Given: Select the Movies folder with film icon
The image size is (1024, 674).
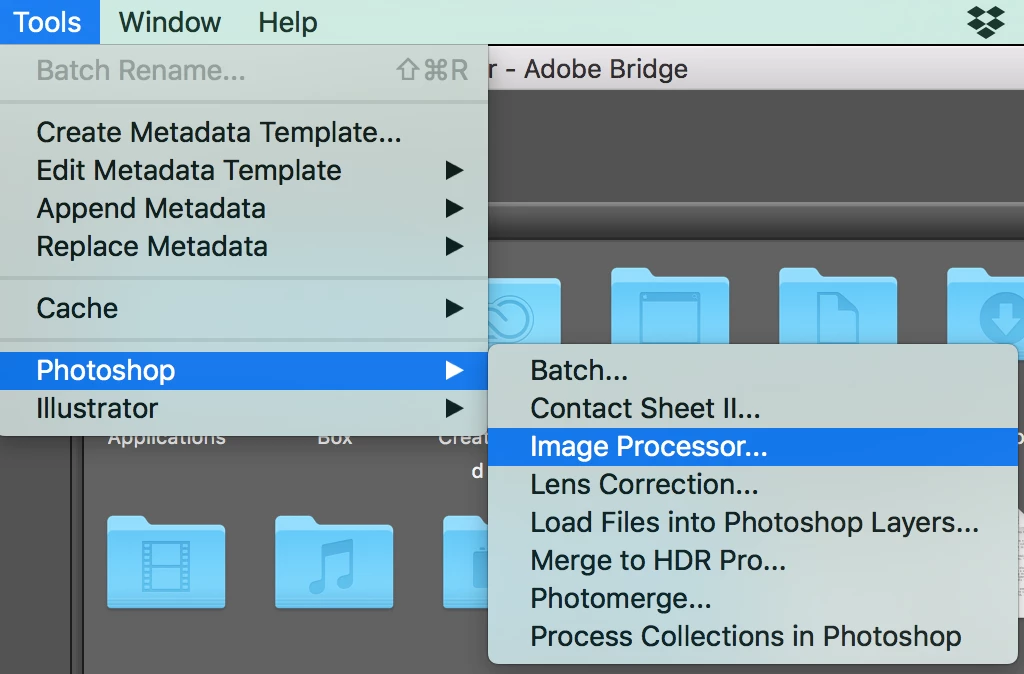Looking at the screenshot, I should click(x=166, y=562).
